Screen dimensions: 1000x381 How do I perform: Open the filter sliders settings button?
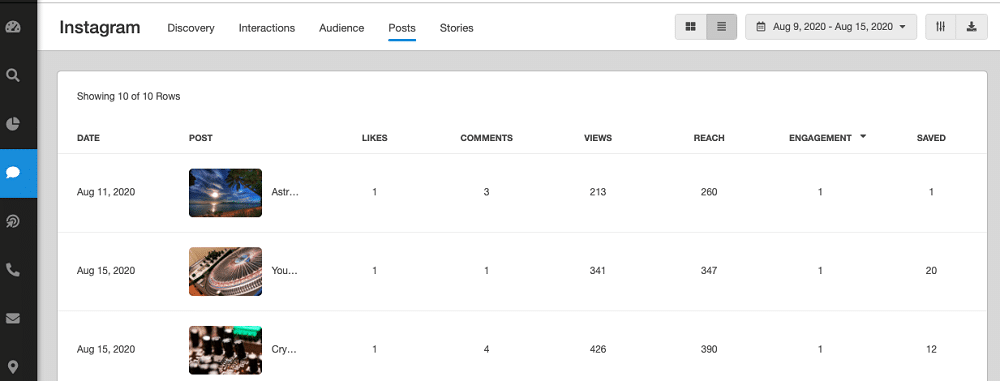(941, 27)
